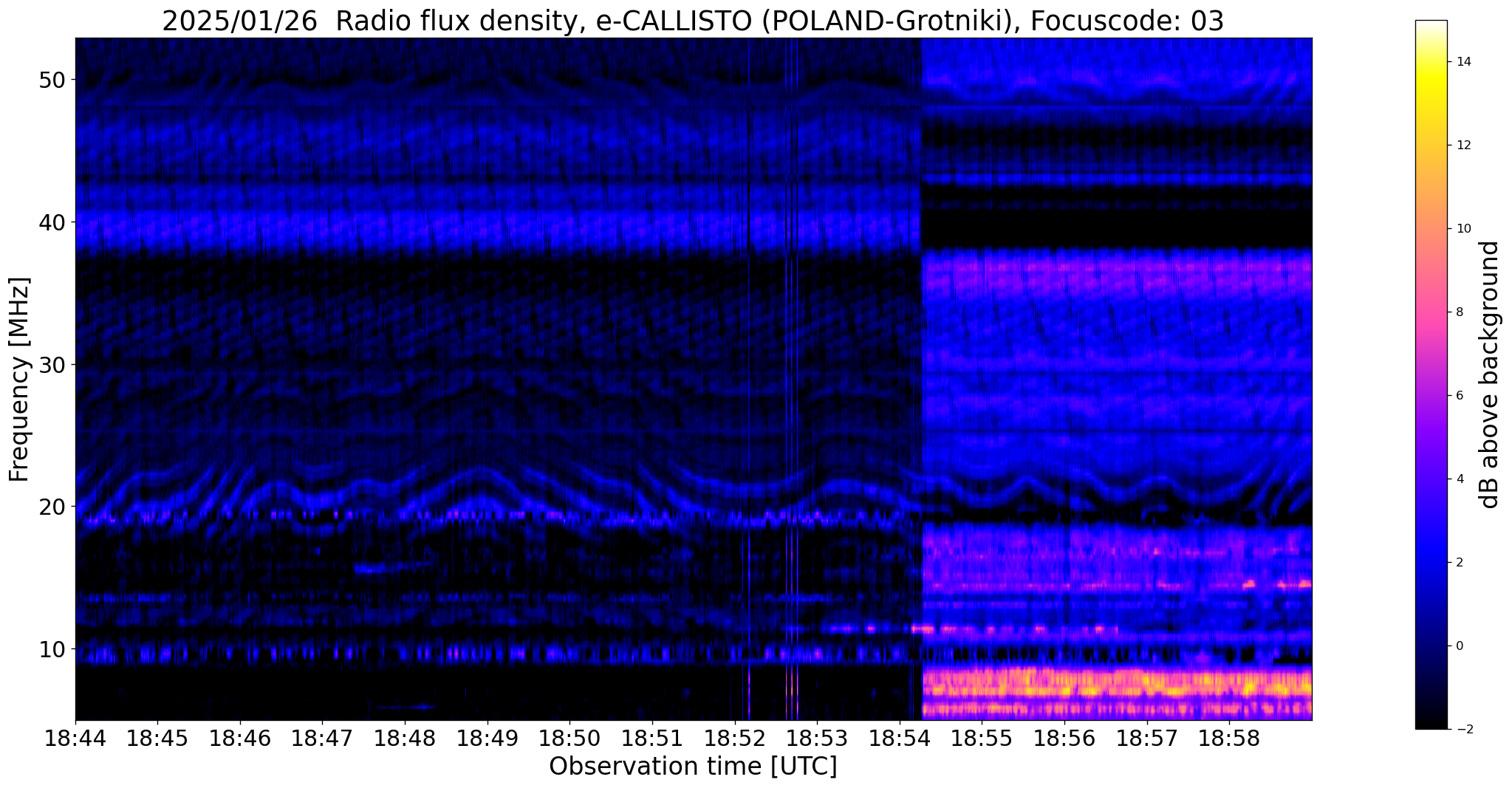1512x788 pixels.
Task: Click the 18:46 time tick label
Action: [240, 739]
